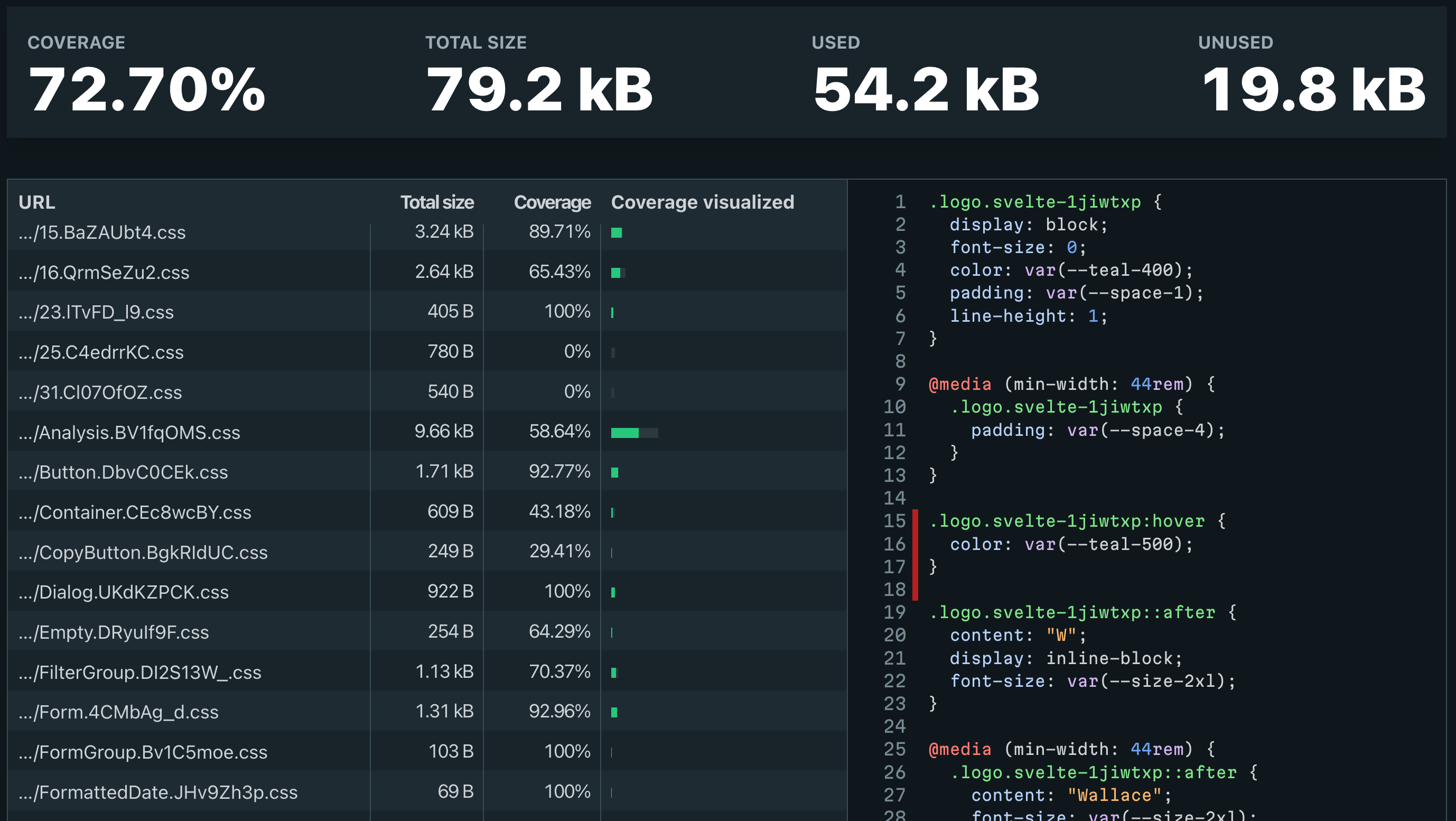This screenshot has width=1456, height=821.
Task: Select the .../Dialog.UKdKZPCK.css entry
Action: 124,592
